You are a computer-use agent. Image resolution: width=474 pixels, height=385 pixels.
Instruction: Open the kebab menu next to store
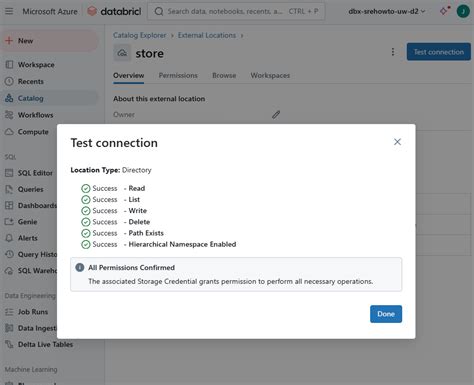click(393, 52)
